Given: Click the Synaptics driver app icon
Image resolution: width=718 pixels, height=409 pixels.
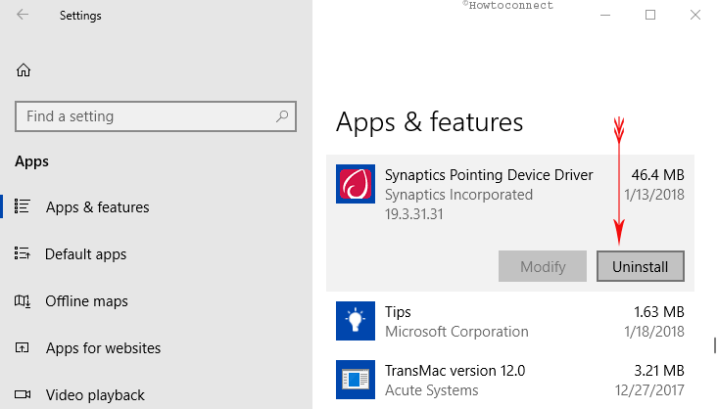Looking at the screenshot, I should coord(355,184).
